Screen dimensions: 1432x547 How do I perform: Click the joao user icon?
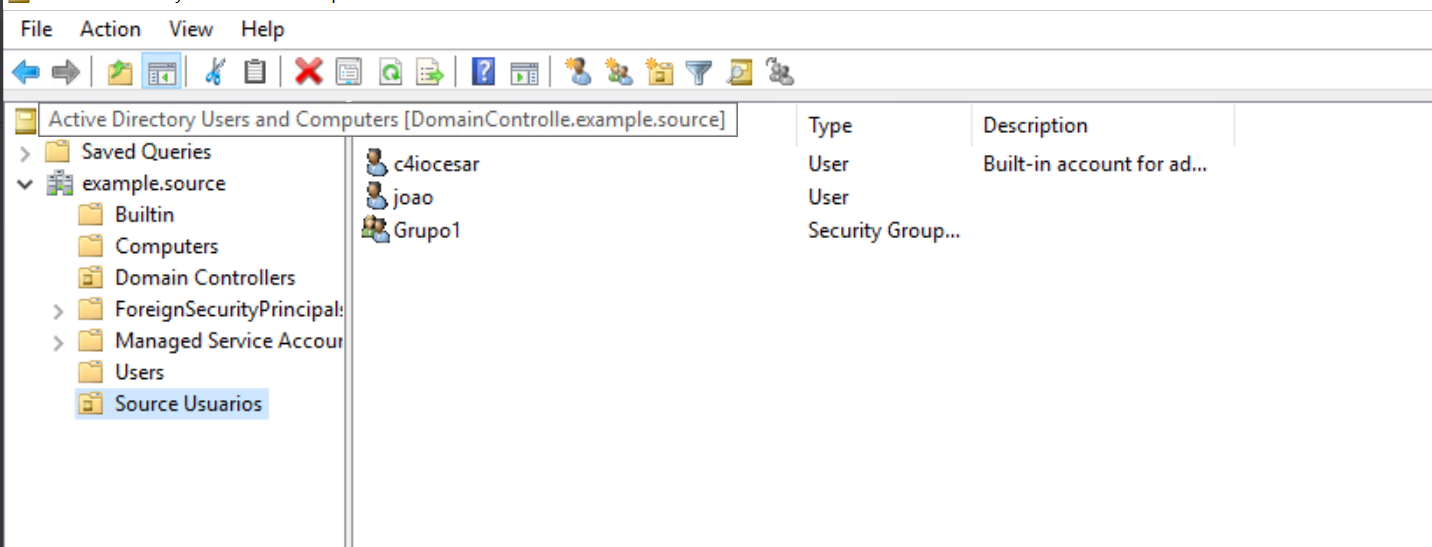point(375,196)
